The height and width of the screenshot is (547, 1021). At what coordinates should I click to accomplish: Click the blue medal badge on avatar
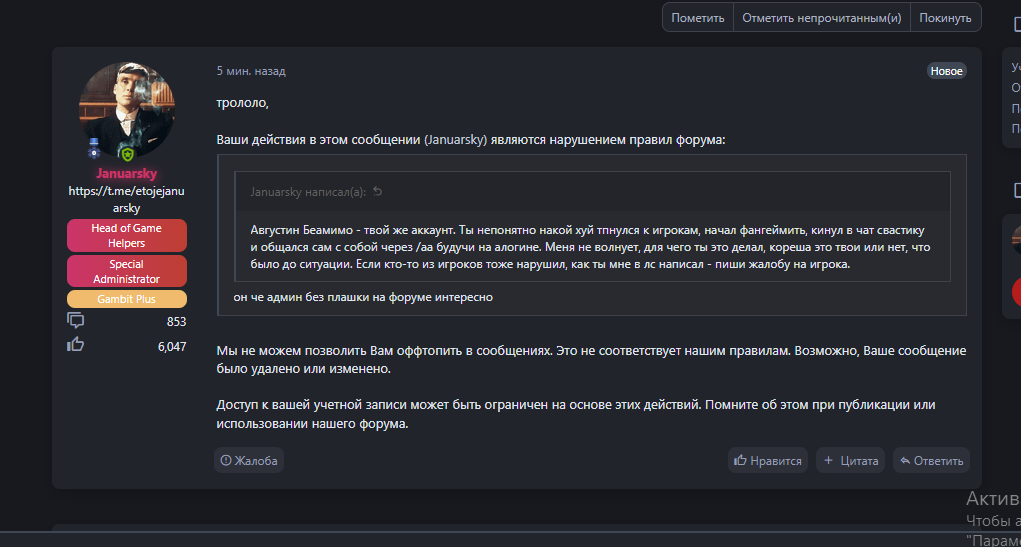pos(94,151)
